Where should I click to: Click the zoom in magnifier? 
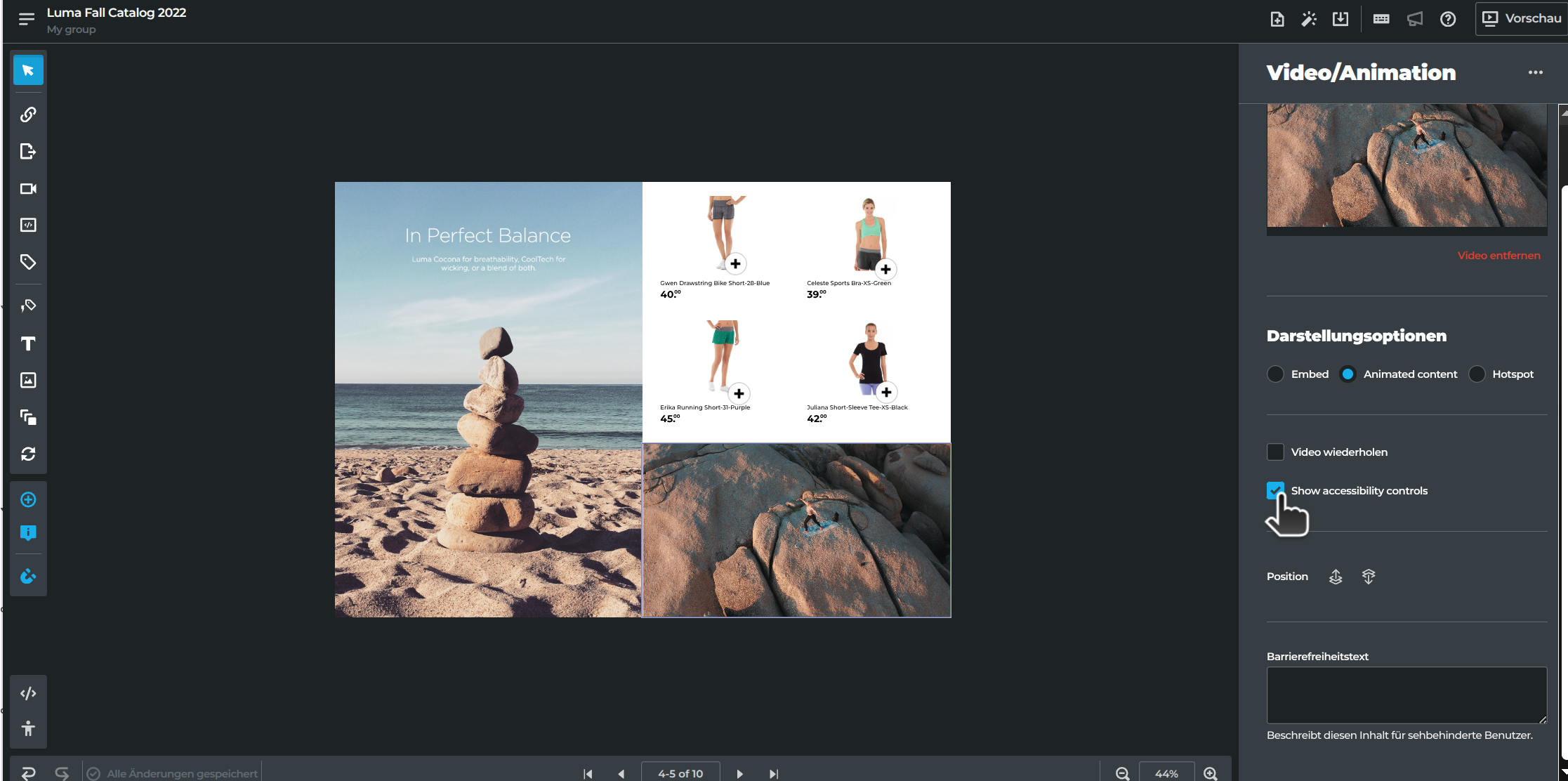tap(1210, 773)
